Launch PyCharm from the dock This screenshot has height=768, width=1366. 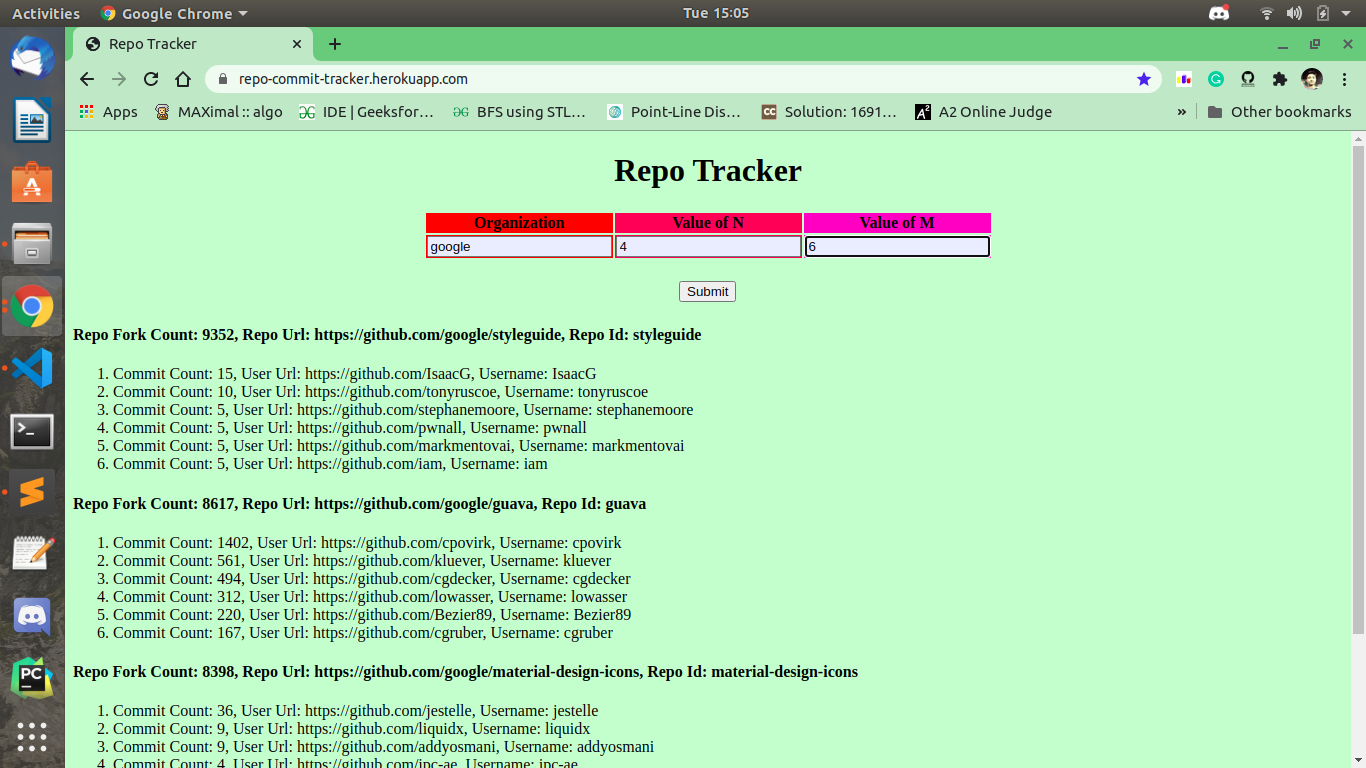32,678
